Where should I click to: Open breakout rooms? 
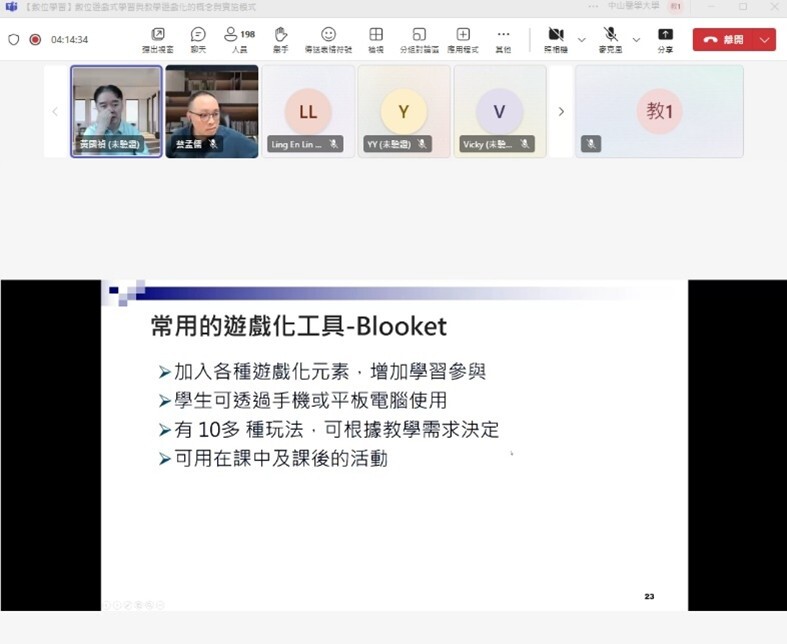419,39
